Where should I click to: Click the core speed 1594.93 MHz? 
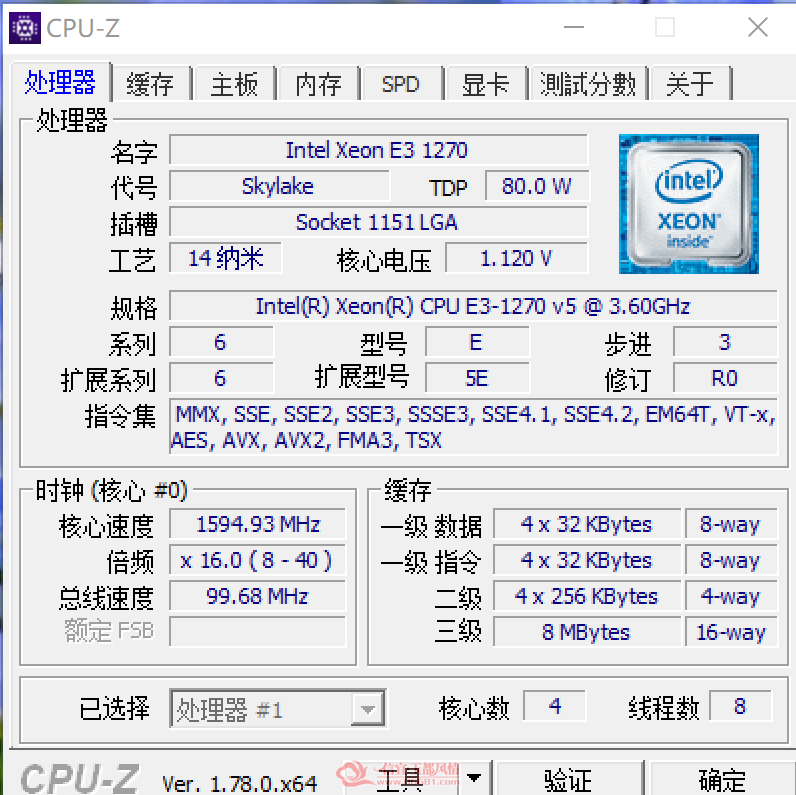[x=257, y=524]
